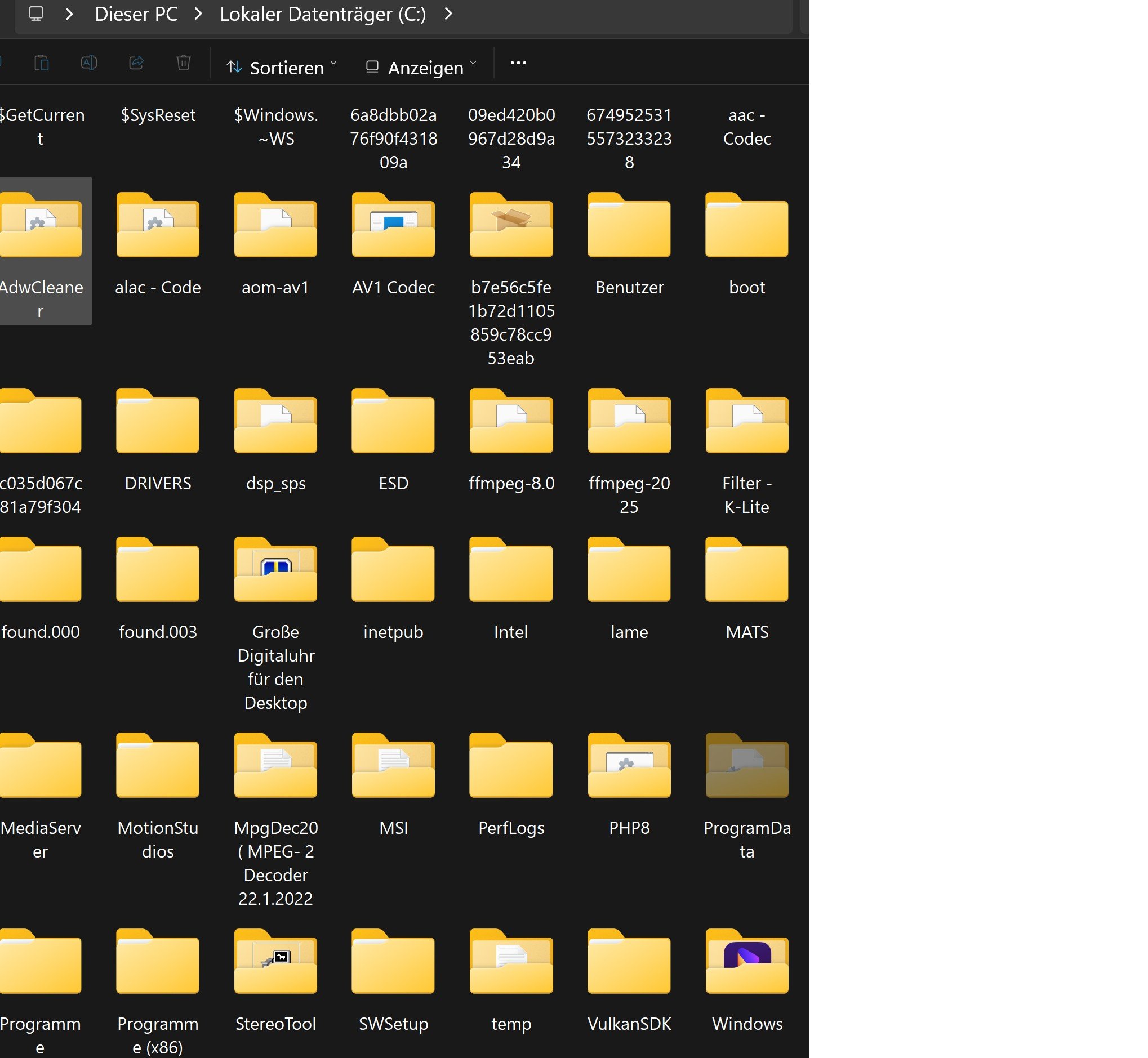The height and width of the screenshot is (1058, 1148).
Task: Click Dieser PC in address bar
Action: [x=136, y=14]
